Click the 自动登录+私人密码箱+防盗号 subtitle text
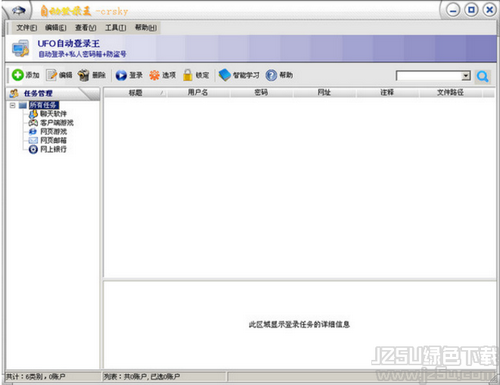Viewport: 500px width, 385px height. (82, 54)
